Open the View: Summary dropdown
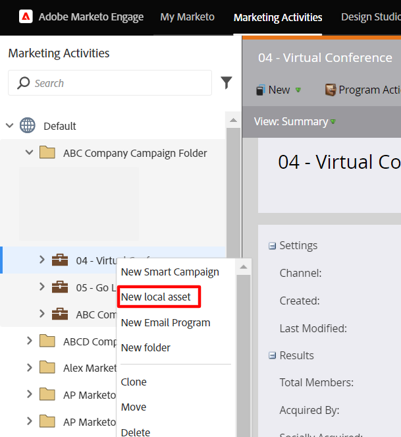 click(x=295, y=122)
